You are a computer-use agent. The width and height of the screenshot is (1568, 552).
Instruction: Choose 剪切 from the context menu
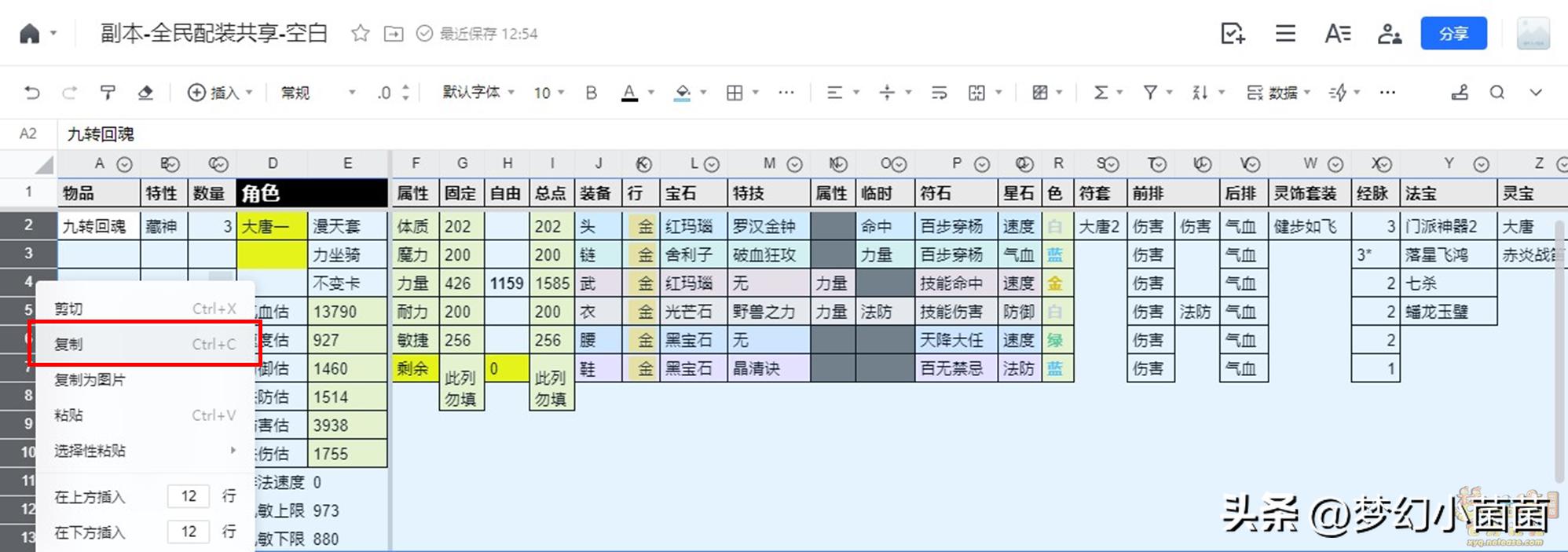(x=145, y=309)
